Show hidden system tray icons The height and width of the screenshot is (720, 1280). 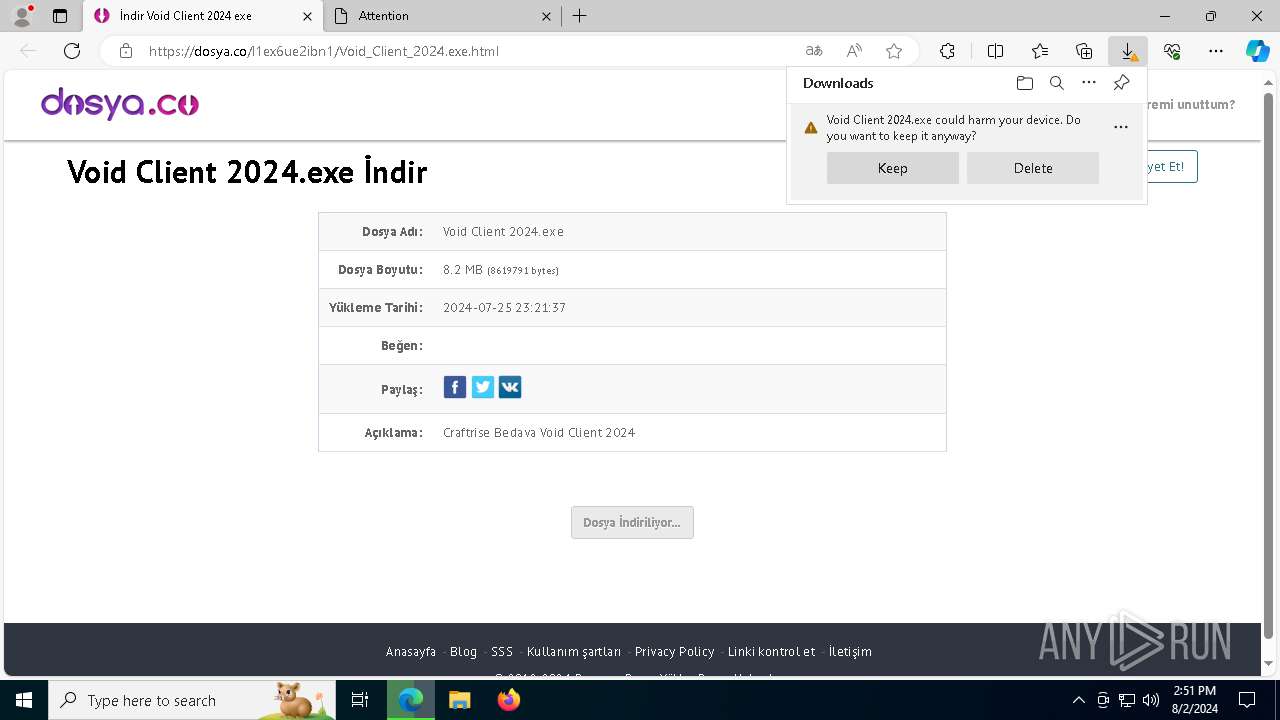coord(1078,700)
